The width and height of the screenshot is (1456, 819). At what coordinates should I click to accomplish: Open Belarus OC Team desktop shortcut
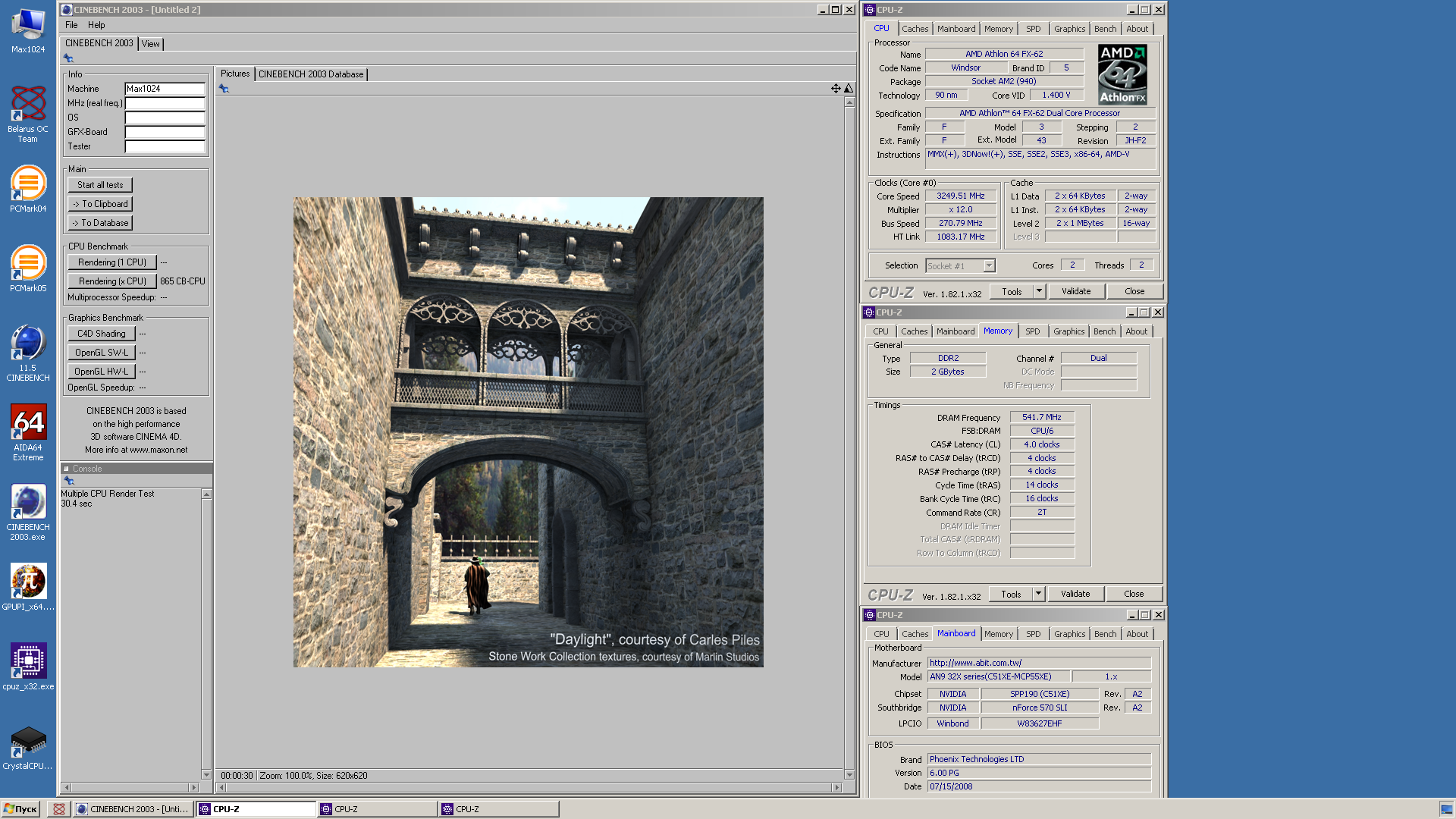point(28,114)
